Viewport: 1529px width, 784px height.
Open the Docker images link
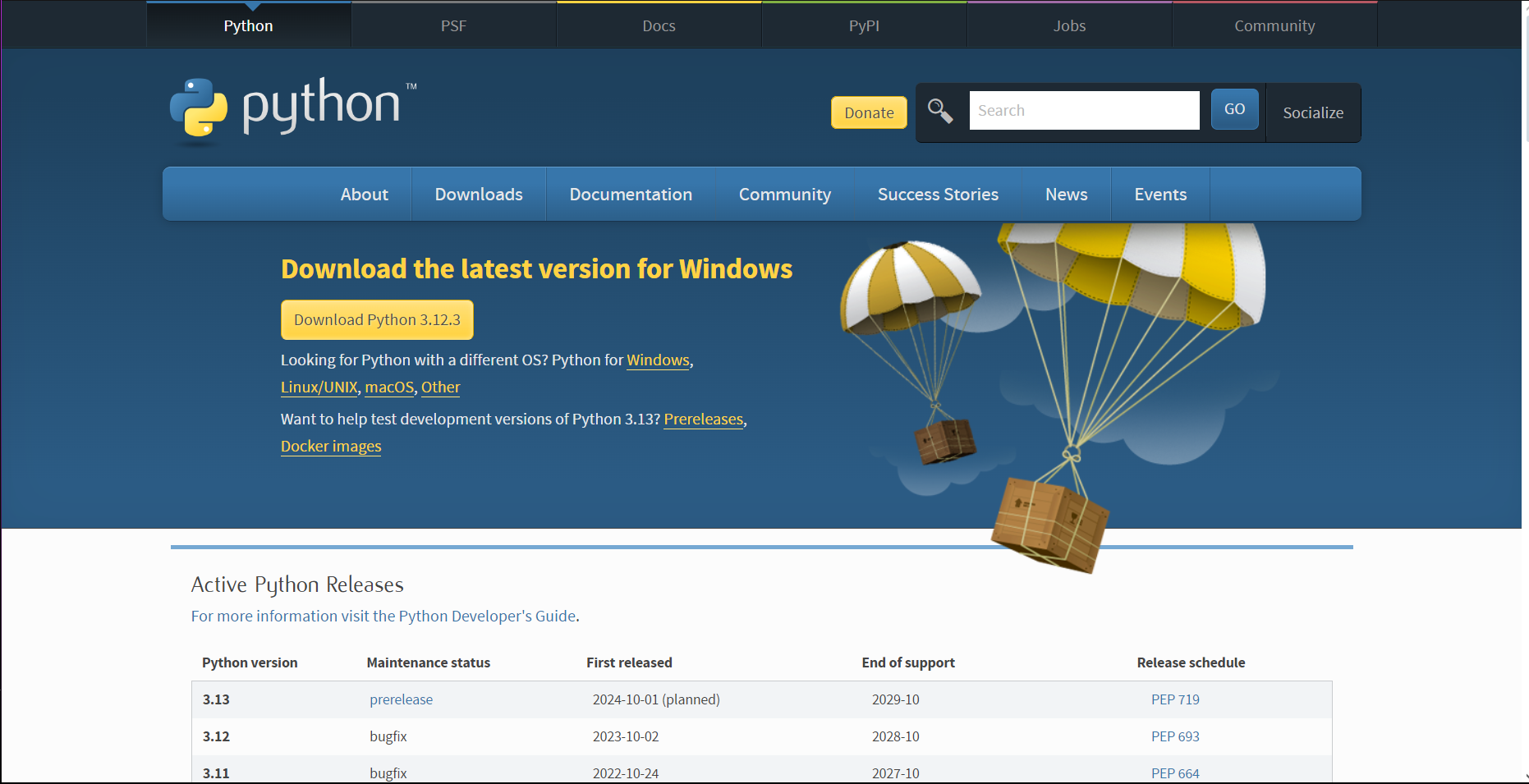pos(331,447)
